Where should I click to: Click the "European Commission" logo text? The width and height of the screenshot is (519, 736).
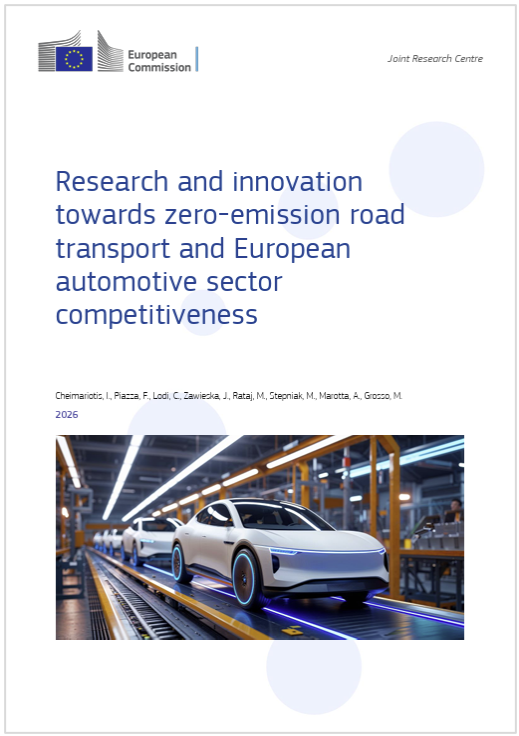(x=159, y=61)
